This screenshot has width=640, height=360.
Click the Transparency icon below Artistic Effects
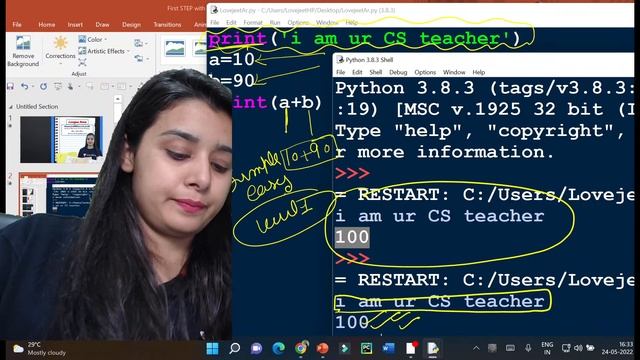point(82,62)
